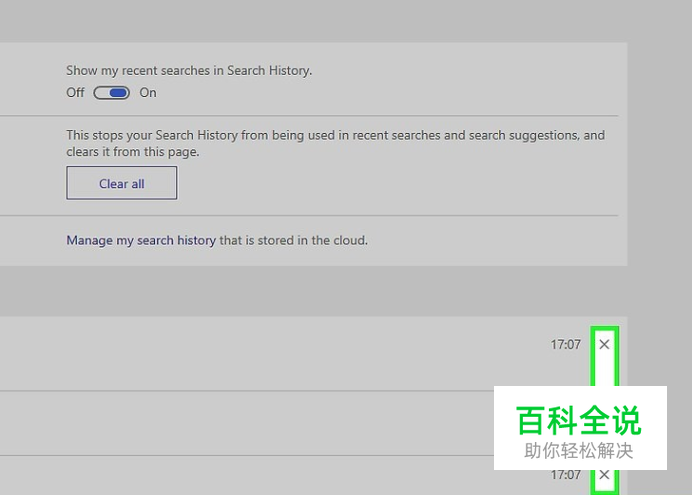
Task: Open the Manage my search history link
Action: pos(141,240)
